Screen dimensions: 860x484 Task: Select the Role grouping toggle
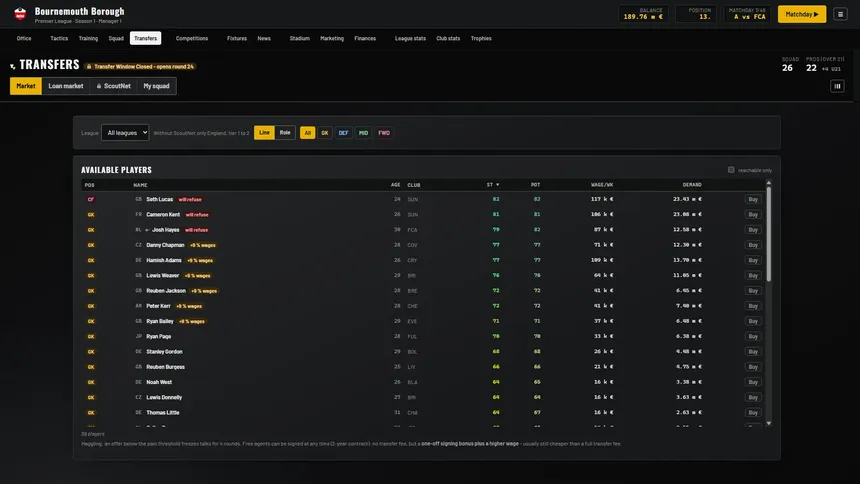pyautogui.click(x=285, y=133)
